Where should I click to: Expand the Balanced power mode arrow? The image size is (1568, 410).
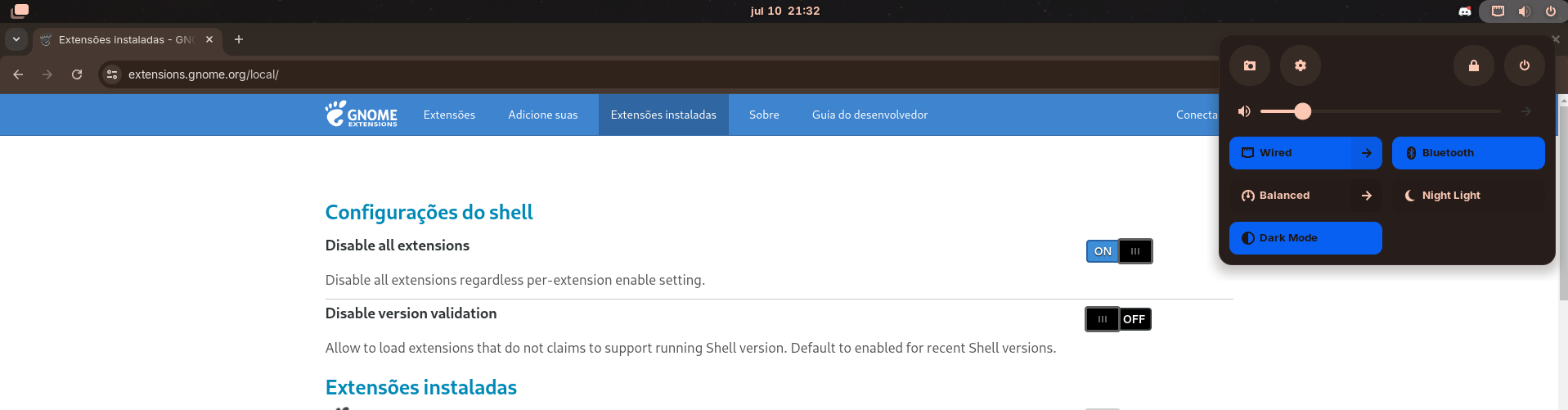pyautogui.click(x=1366, y=196)
